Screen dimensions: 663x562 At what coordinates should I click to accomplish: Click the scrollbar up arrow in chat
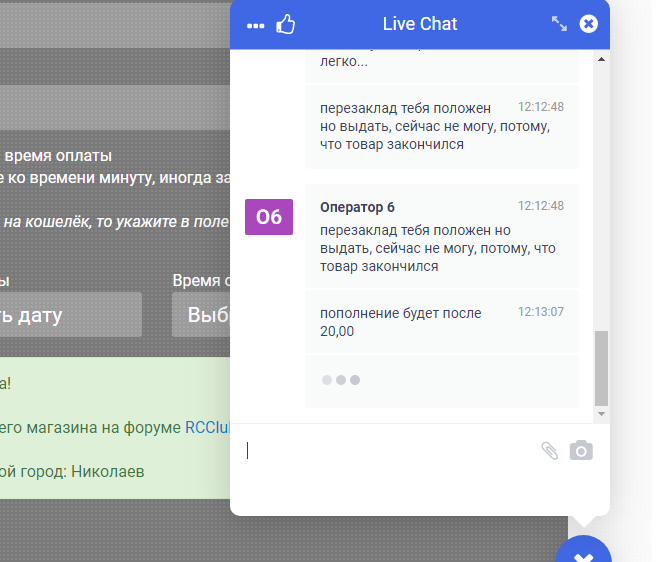click(x=601, y=60)
